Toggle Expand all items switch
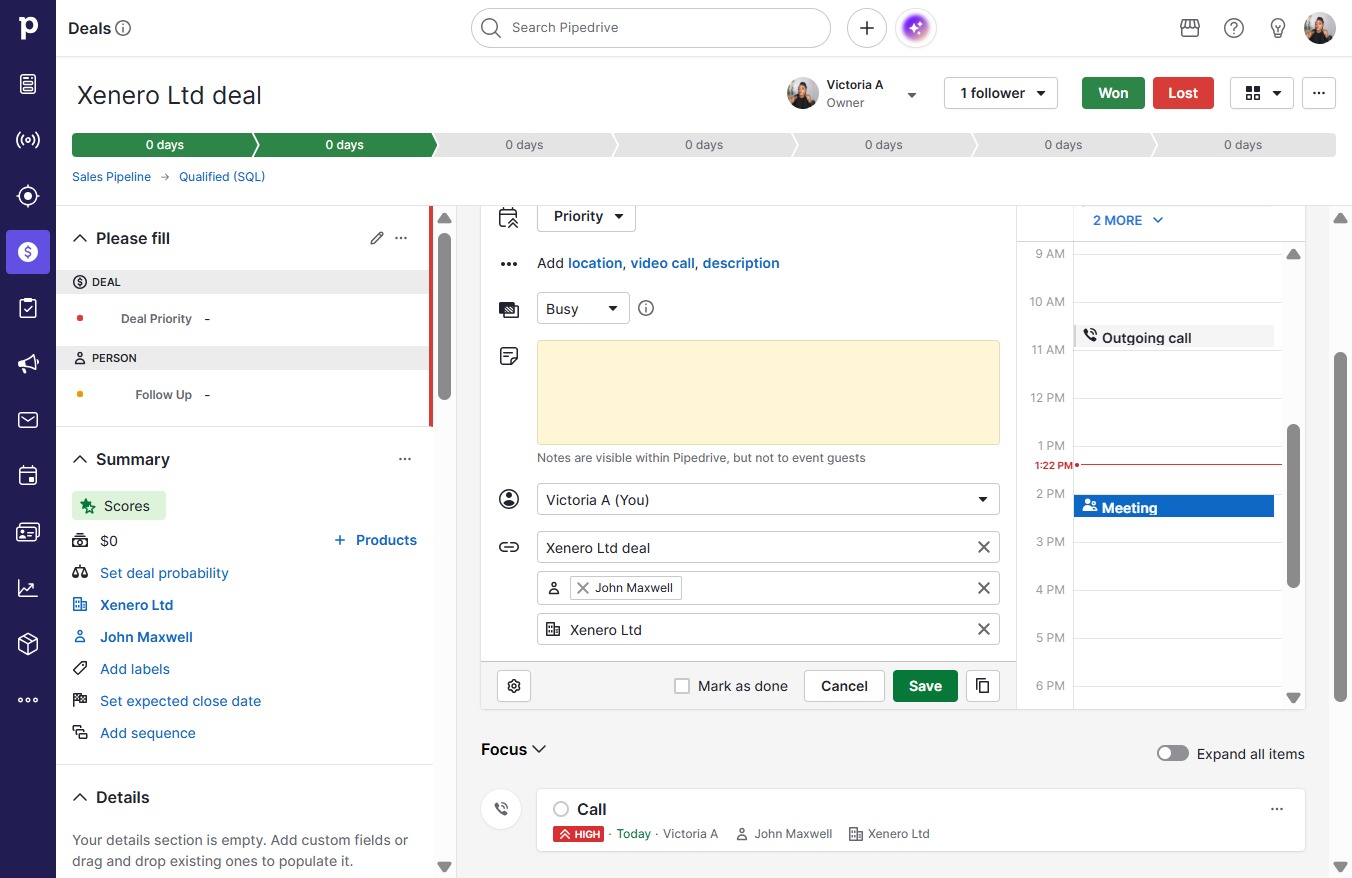Screen dimensions: 1352x878 click(1173, 753)
